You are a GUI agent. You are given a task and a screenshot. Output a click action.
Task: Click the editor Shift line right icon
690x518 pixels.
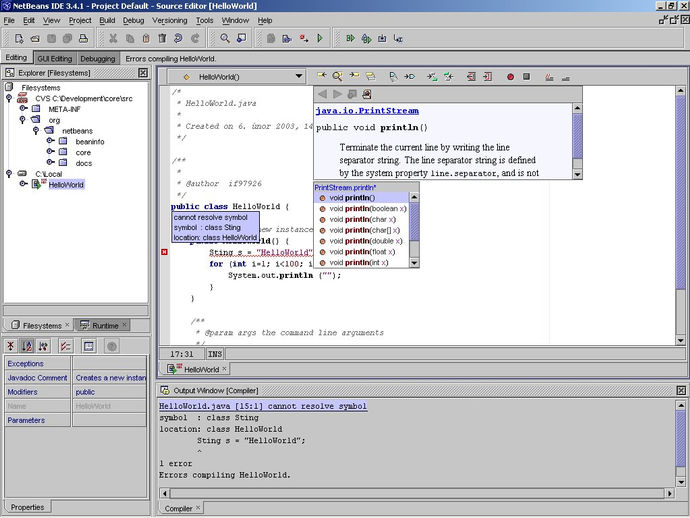(488, 77)
